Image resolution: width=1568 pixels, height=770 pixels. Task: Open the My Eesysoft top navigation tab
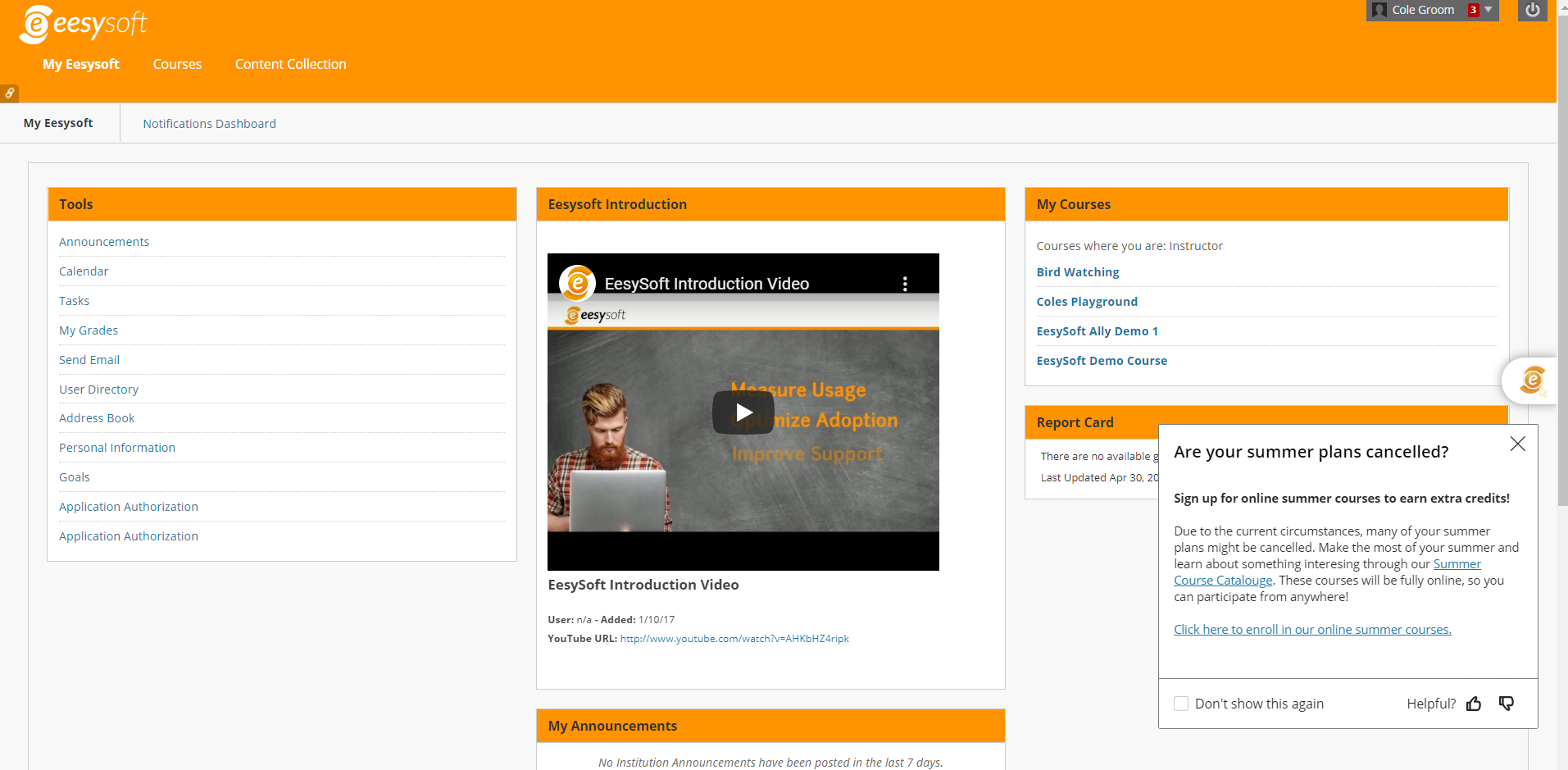coord(81,64)
